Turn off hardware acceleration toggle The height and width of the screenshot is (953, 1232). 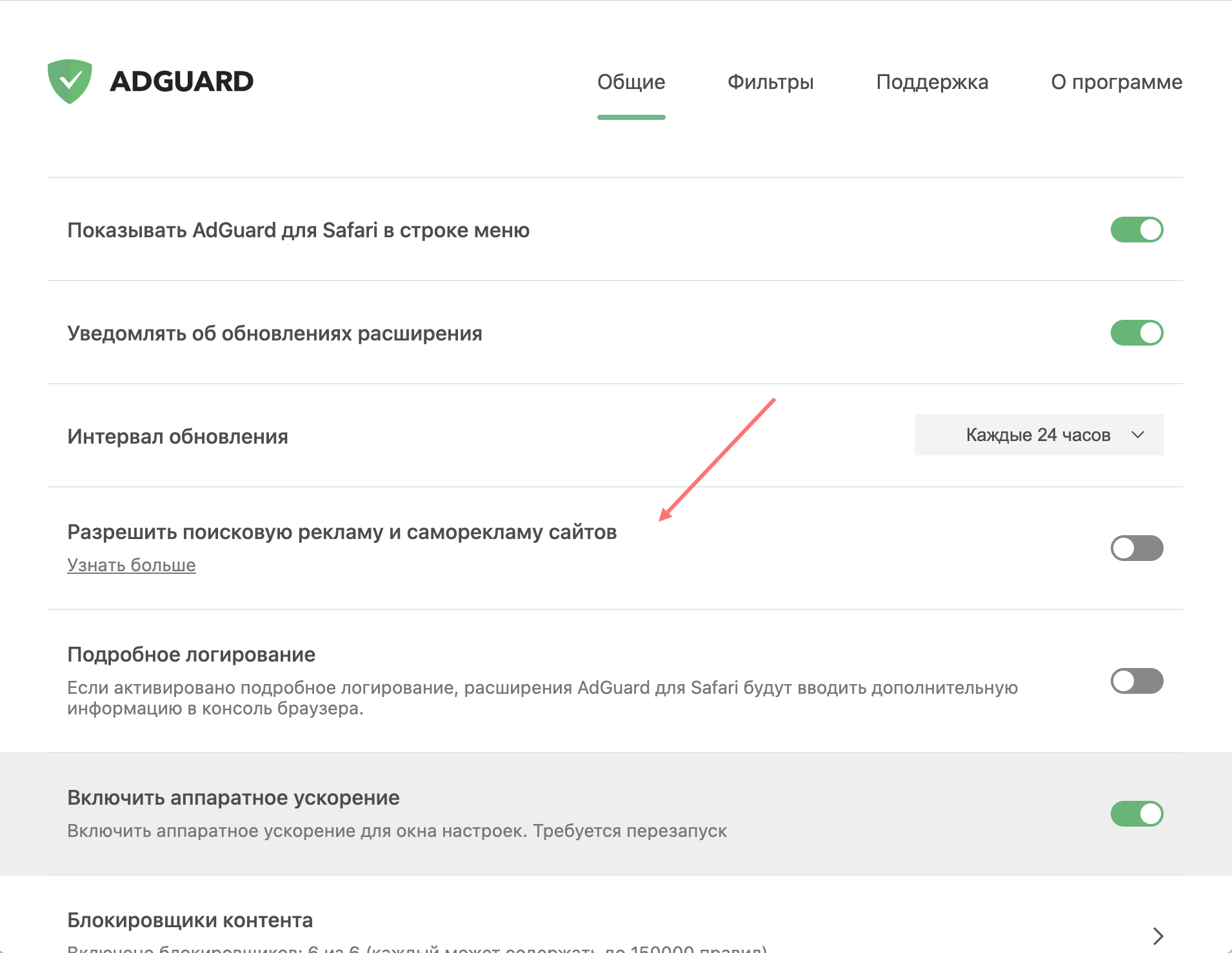(x=1137, y=814)
